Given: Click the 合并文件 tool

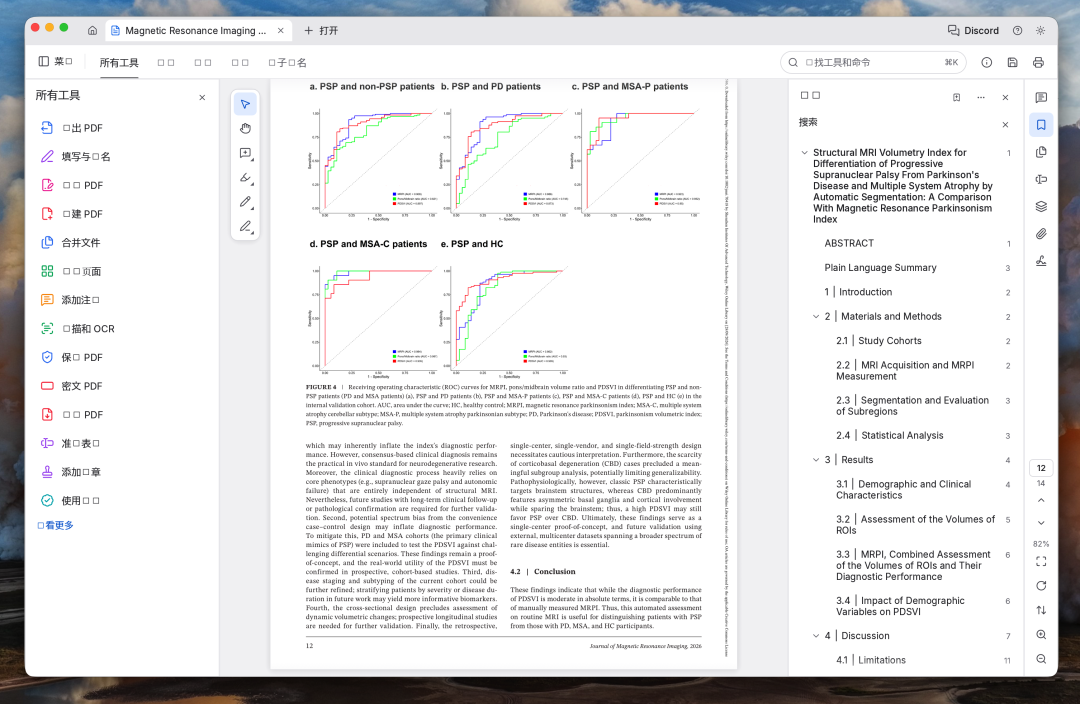Looking at the screenshot, I should [81, 242].
